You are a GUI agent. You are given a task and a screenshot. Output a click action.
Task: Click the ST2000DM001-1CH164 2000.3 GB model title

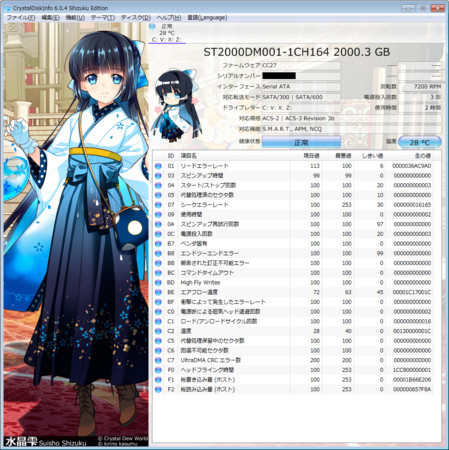[x=297, y=52]
